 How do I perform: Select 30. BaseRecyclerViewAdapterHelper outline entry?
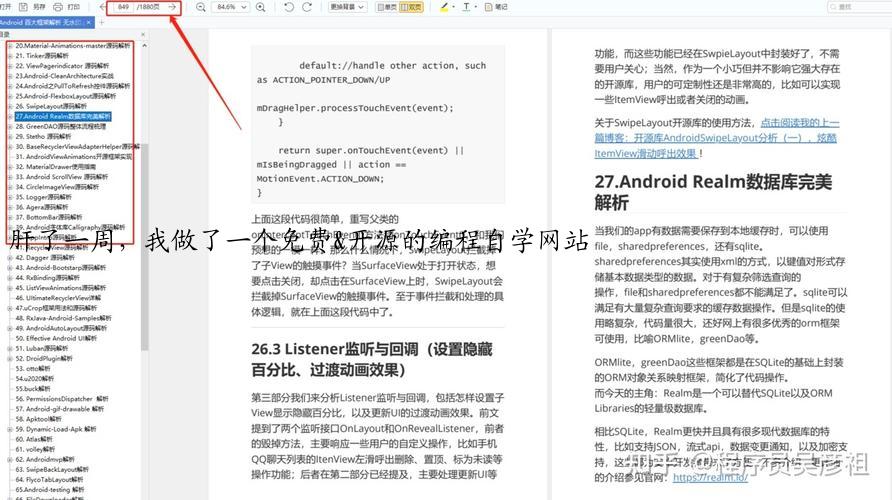click(x=77, y=147)
